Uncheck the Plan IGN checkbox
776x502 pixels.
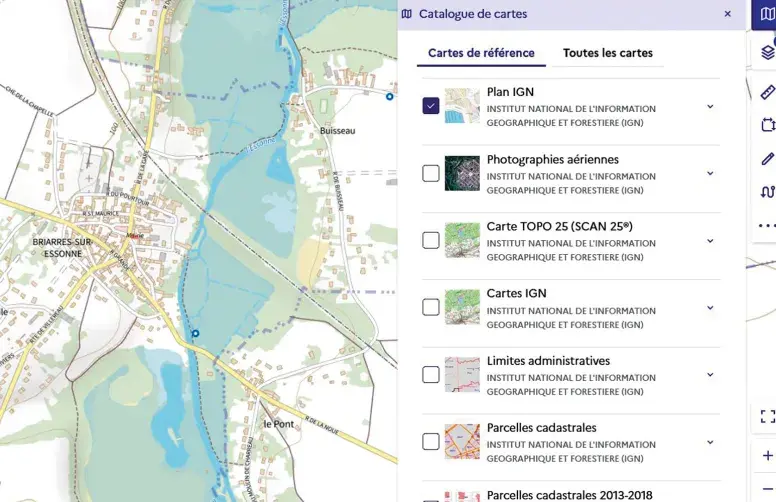[431, 105]
